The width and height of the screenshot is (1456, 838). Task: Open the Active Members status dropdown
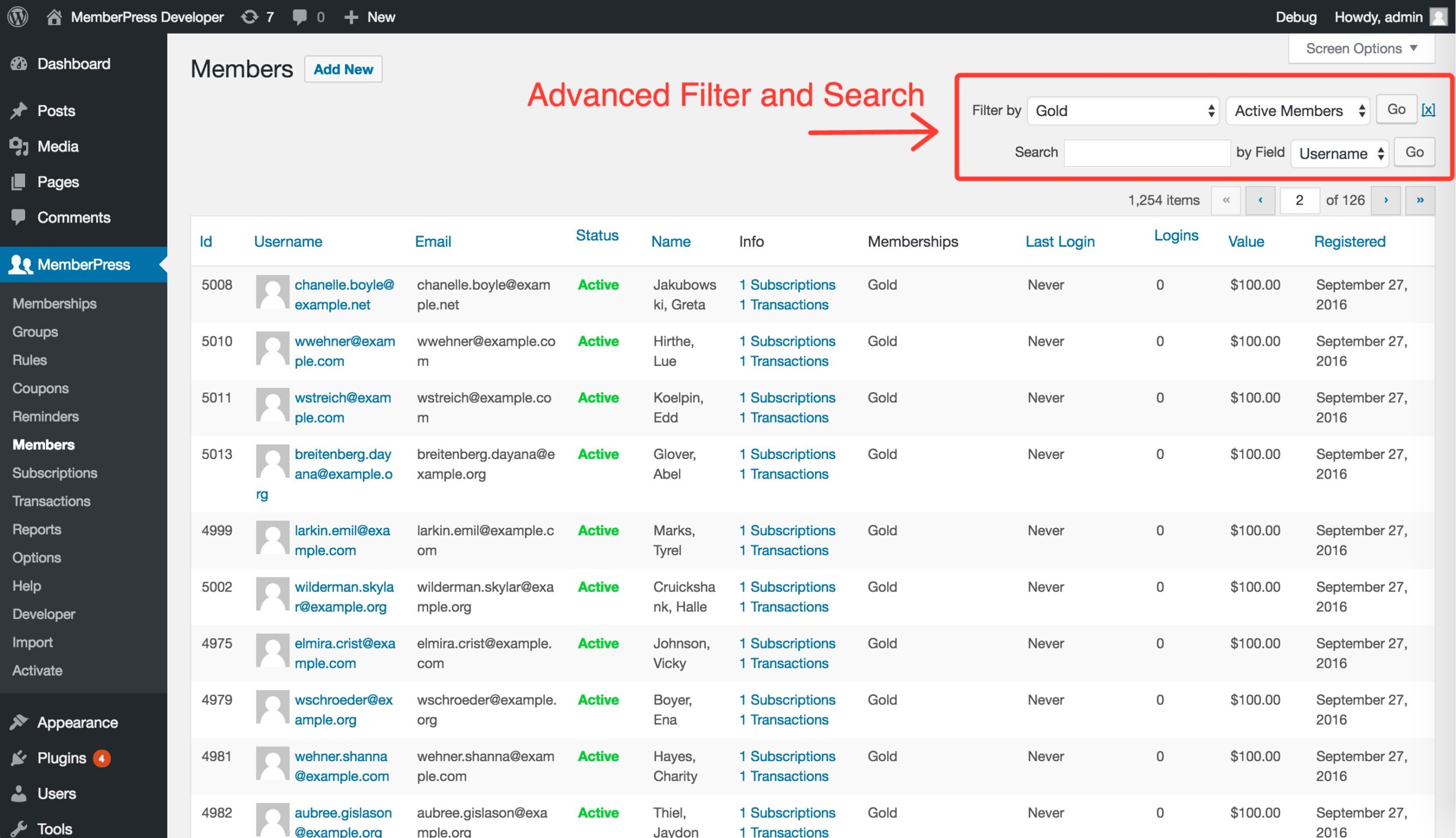(1298, 110)
